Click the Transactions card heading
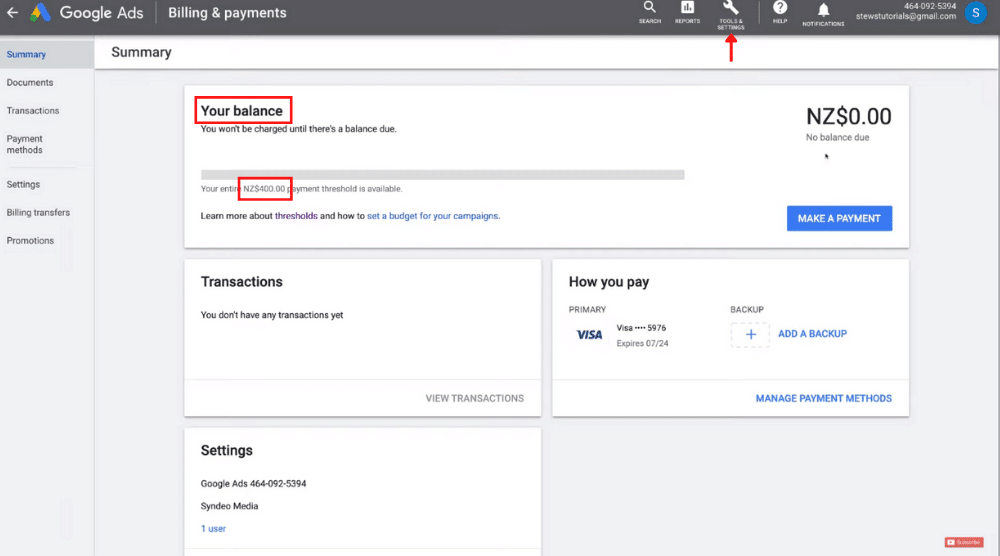 pos(242,282)
